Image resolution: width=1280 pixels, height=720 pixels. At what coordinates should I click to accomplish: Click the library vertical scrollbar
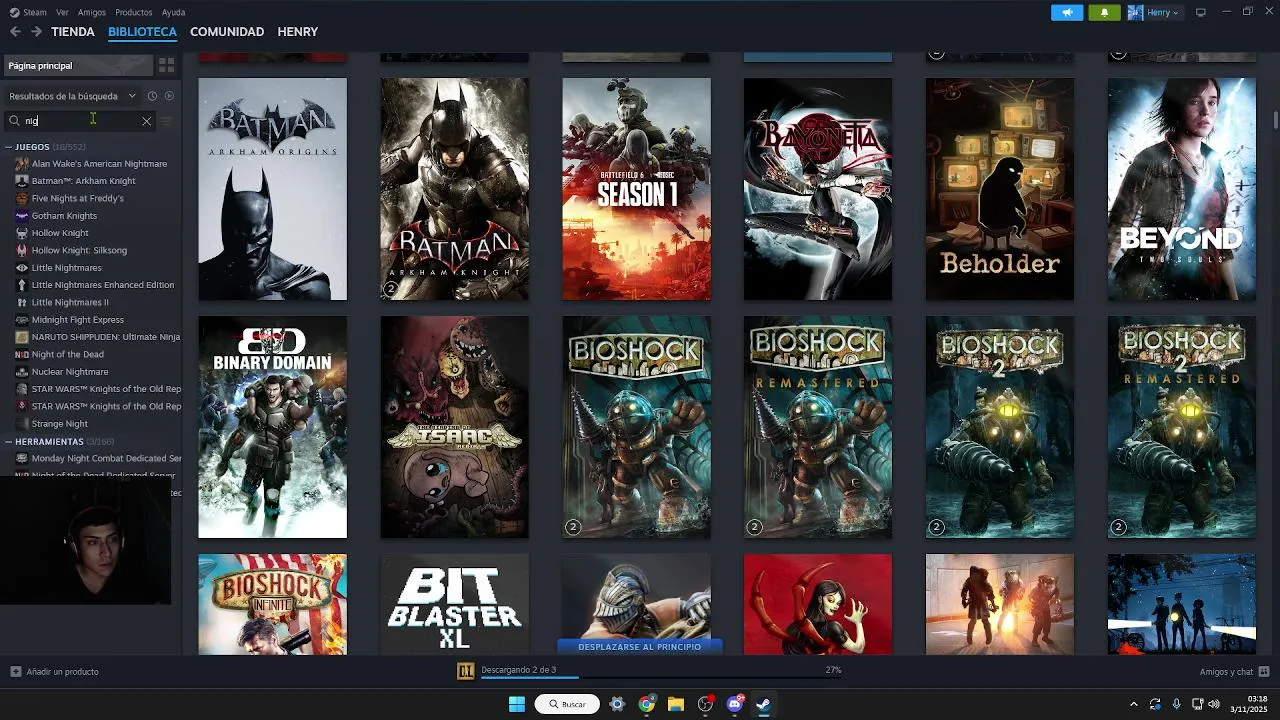(x=1275, y=120)
